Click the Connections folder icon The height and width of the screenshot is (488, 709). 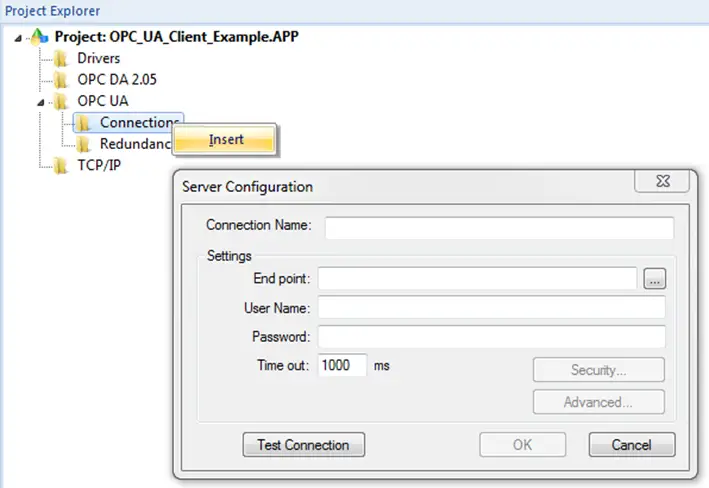point(83,123)
